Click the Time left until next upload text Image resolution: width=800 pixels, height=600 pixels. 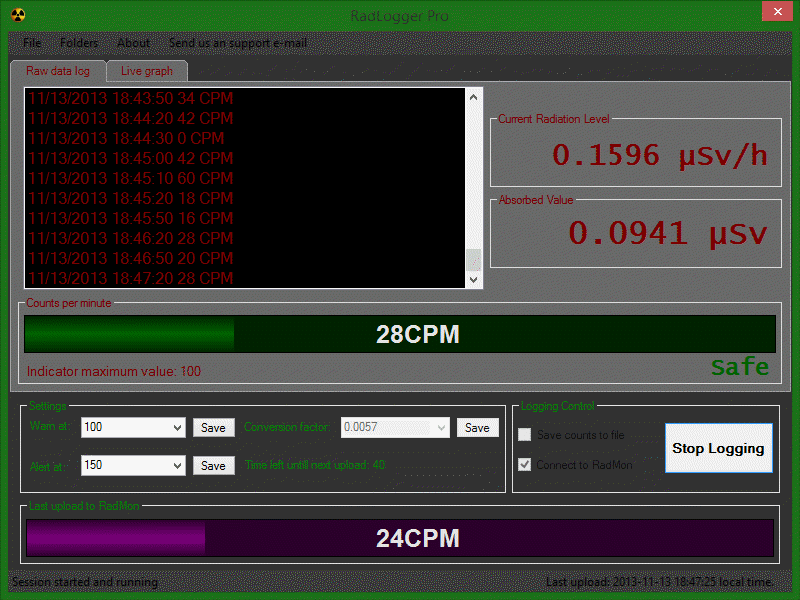(x=315, y=465)
